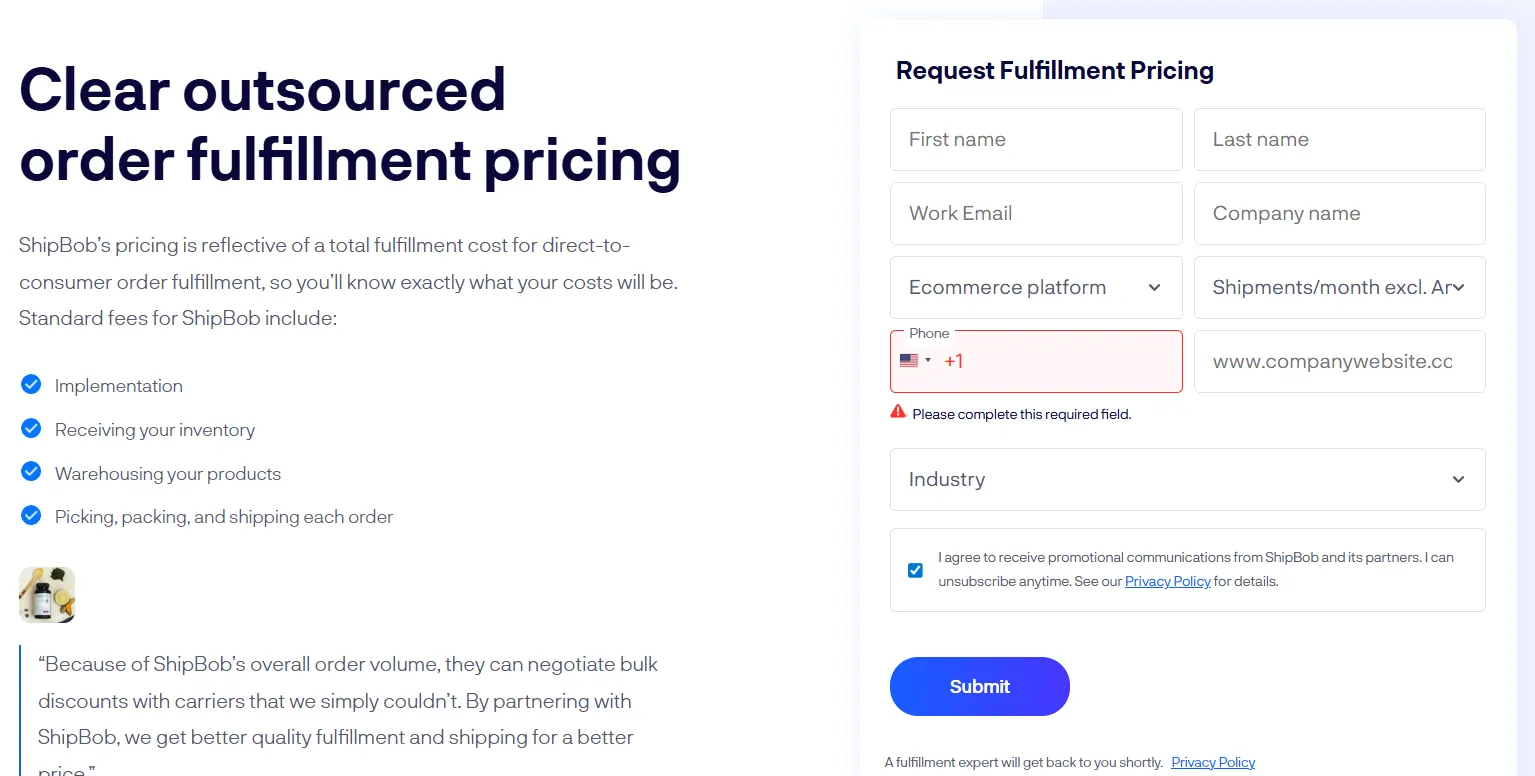Image resolution: width=1535 pixels, height=776 pixels.
Task: Click the checkmark icon beside Implementation
Action: (x=30, y=383)
